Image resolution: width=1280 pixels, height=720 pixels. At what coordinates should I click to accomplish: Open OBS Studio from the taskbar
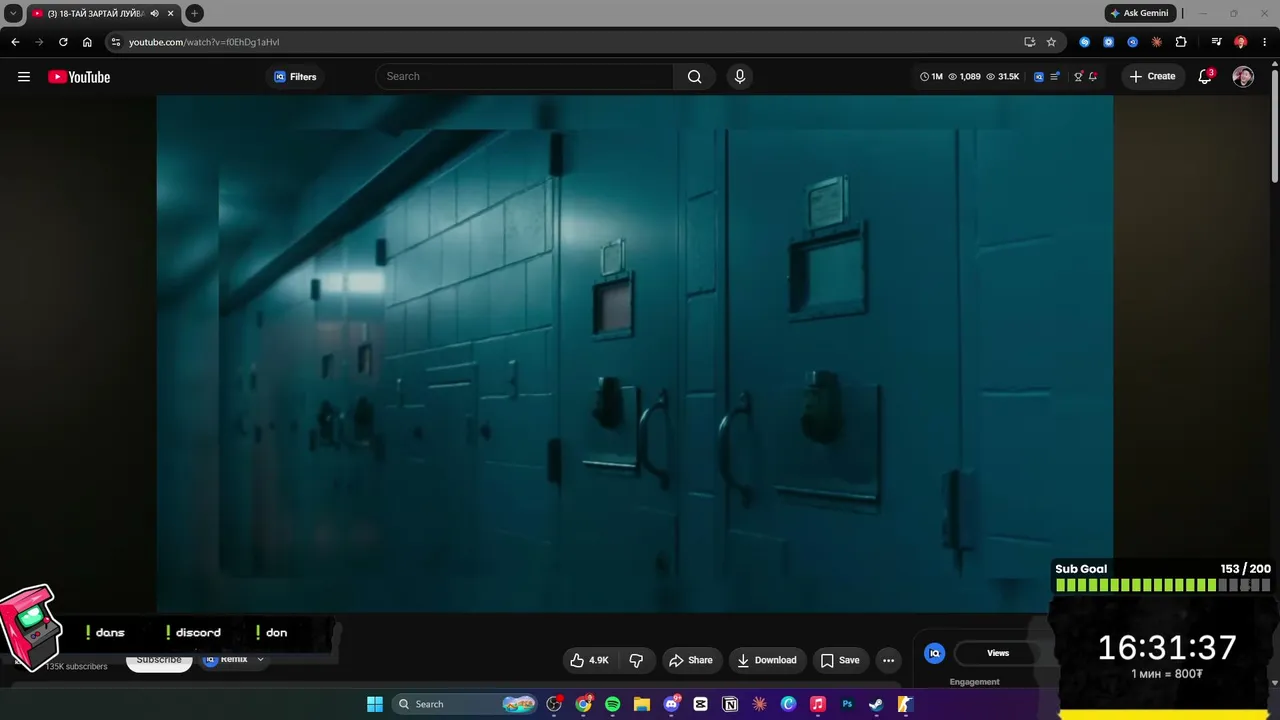555,704
